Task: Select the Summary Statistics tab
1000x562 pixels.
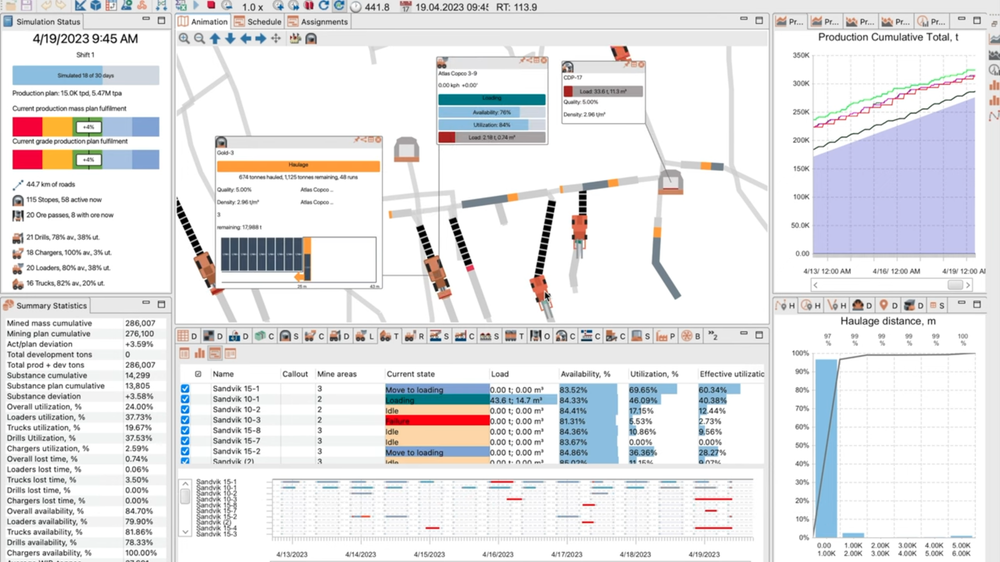Action: tap(45, 306)
